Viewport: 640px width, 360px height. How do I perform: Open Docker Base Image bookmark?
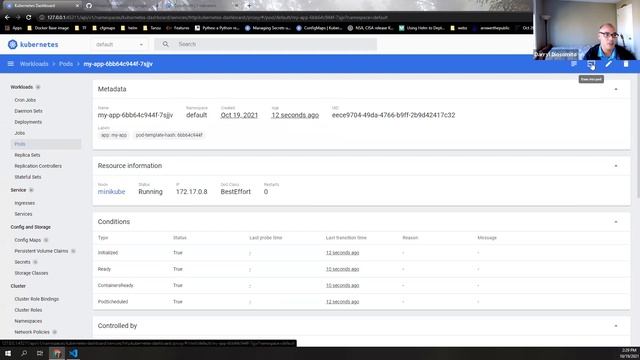pyautogui.click(x=48, y=28)
